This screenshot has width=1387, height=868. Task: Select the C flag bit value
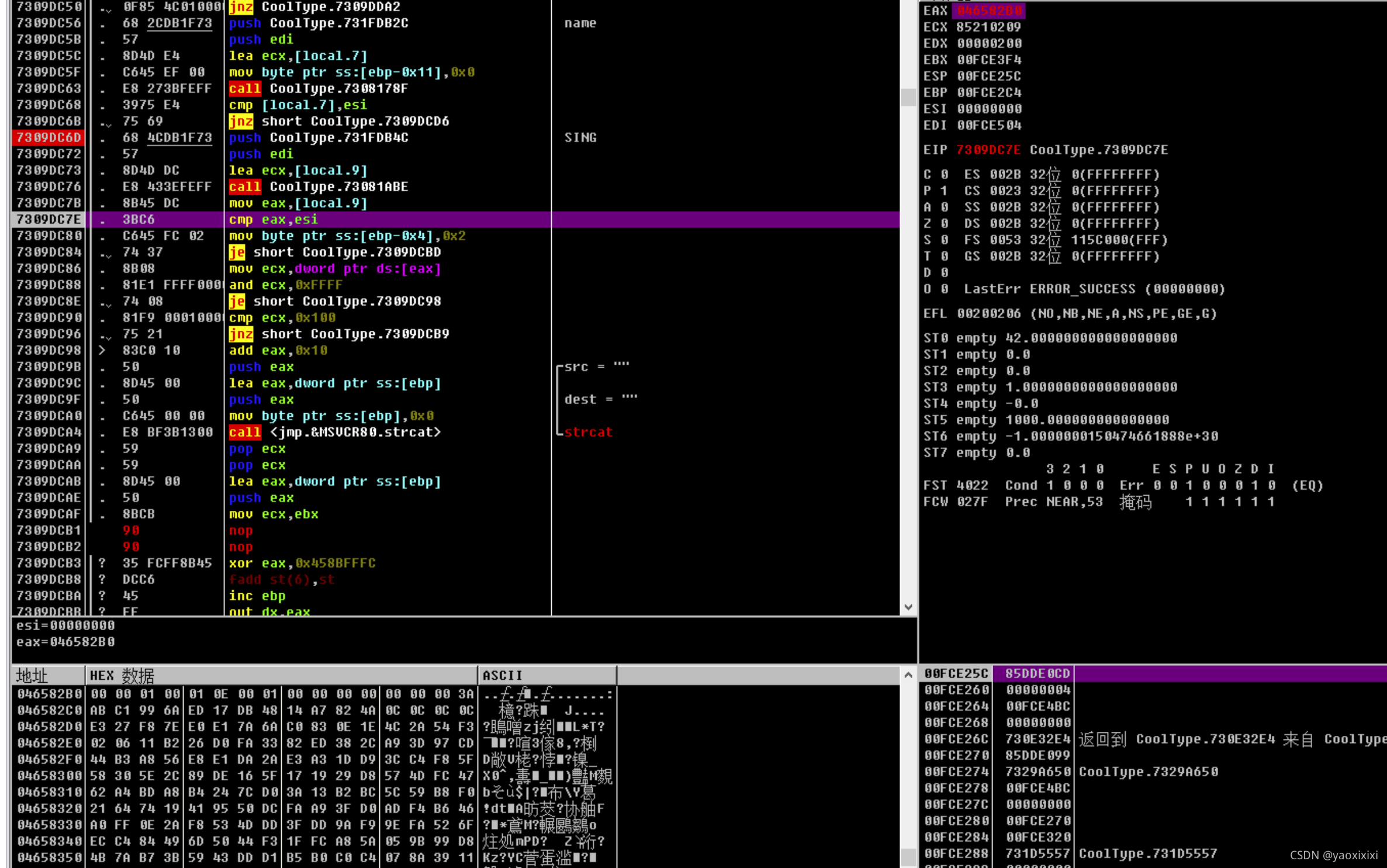coord(944,174)
